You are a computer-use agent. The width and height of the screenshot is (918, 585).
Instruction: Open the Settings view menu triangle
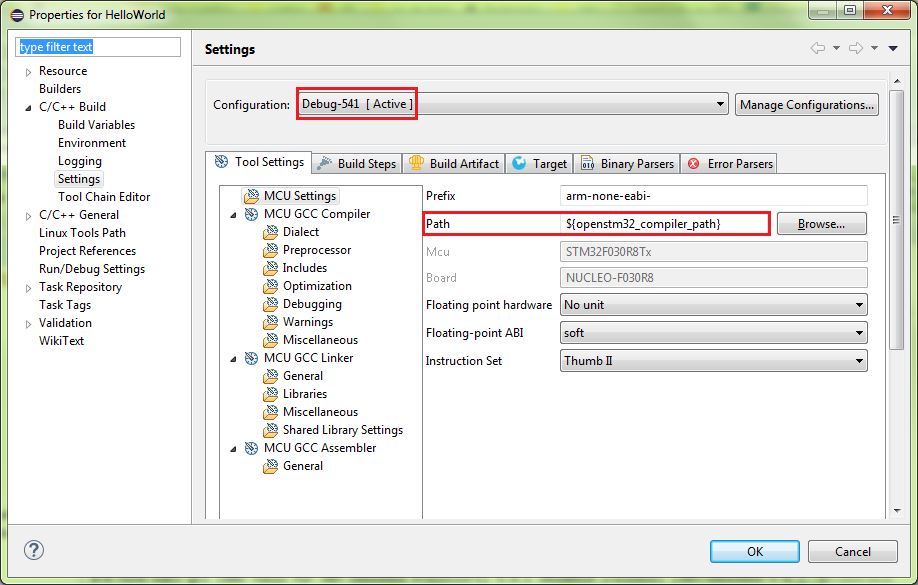click(x=893, y=48)
